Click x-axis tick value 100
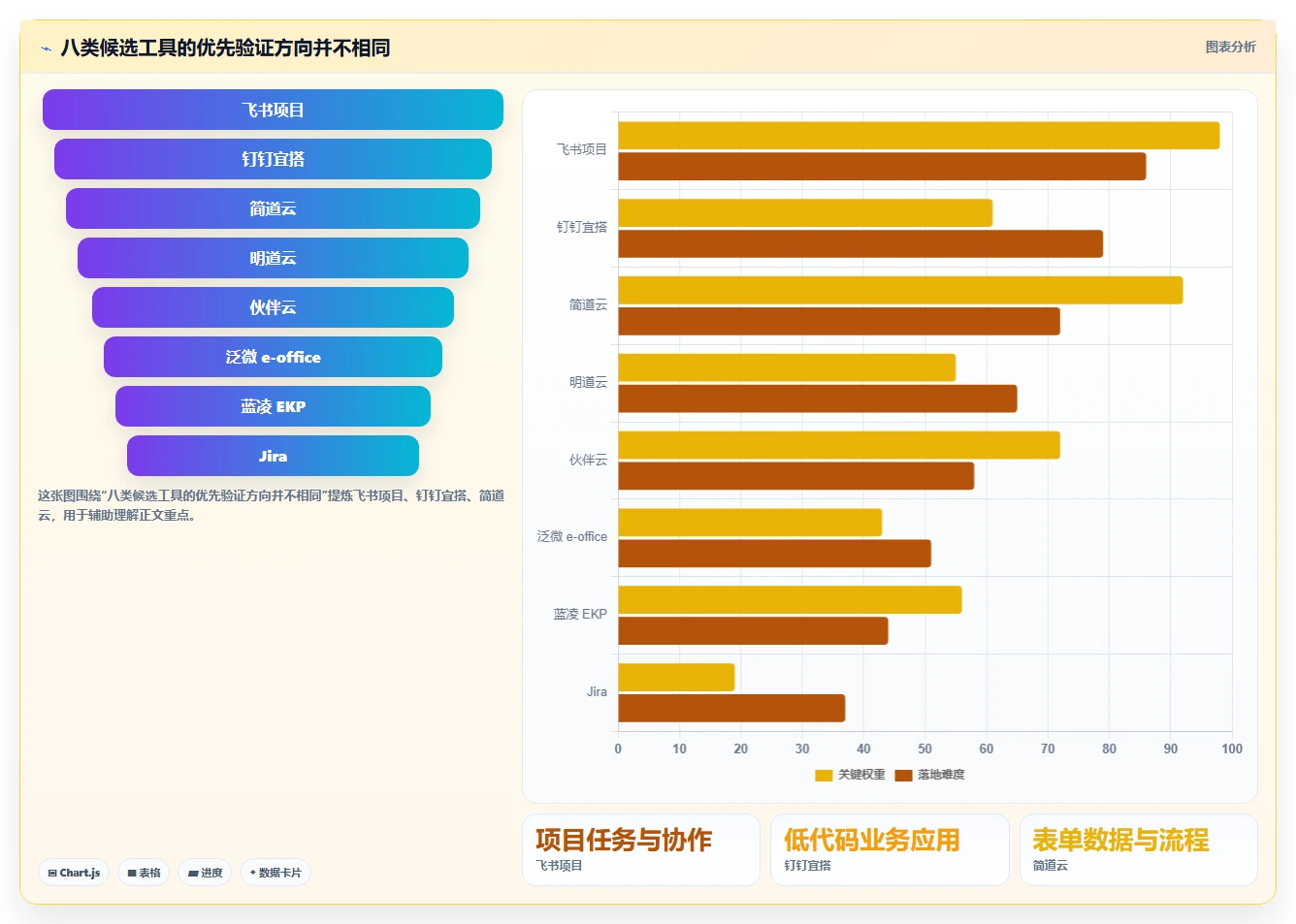This screenshot has height=924, width=1296. coord(1232,749)
